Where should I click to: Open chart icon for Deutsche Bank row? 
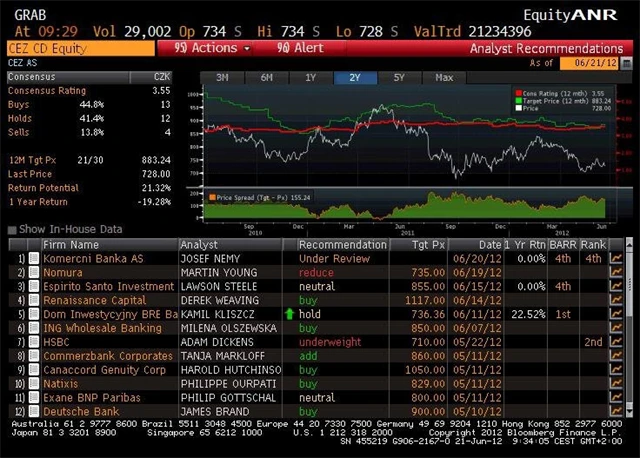click(x=616, y=411)
